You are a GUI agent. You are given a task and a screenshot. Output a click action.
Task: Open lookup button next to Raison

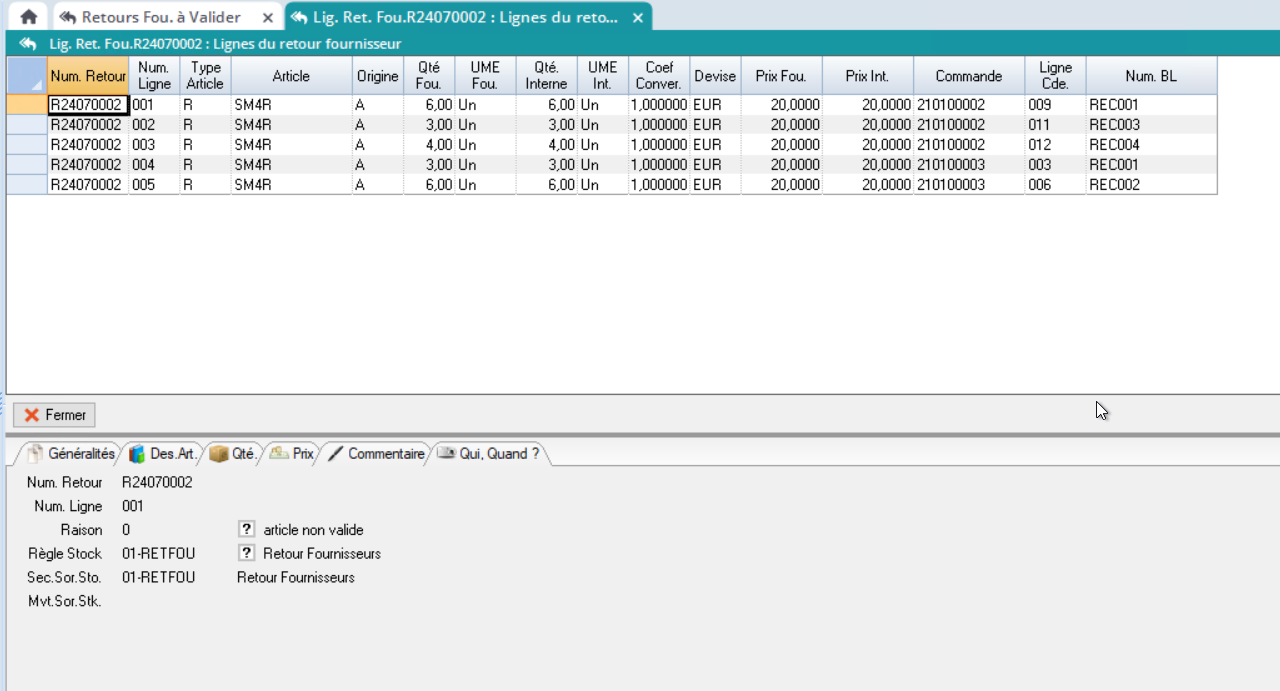point(246,530)
